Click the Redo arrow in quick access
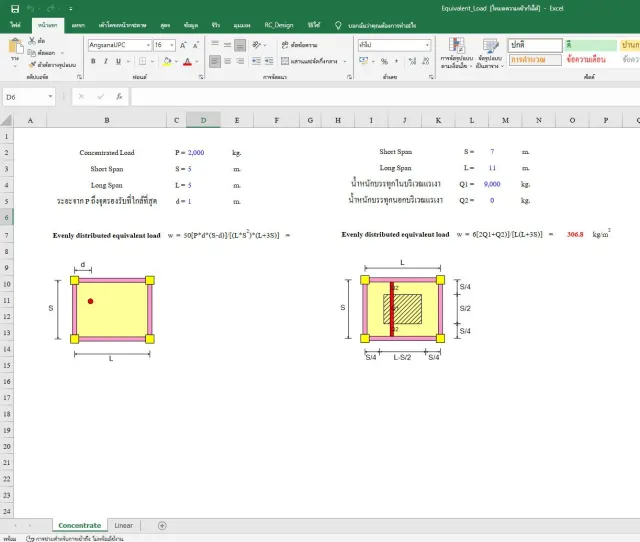The width and height of the screenshot is (640, 542). pos(51,9)
